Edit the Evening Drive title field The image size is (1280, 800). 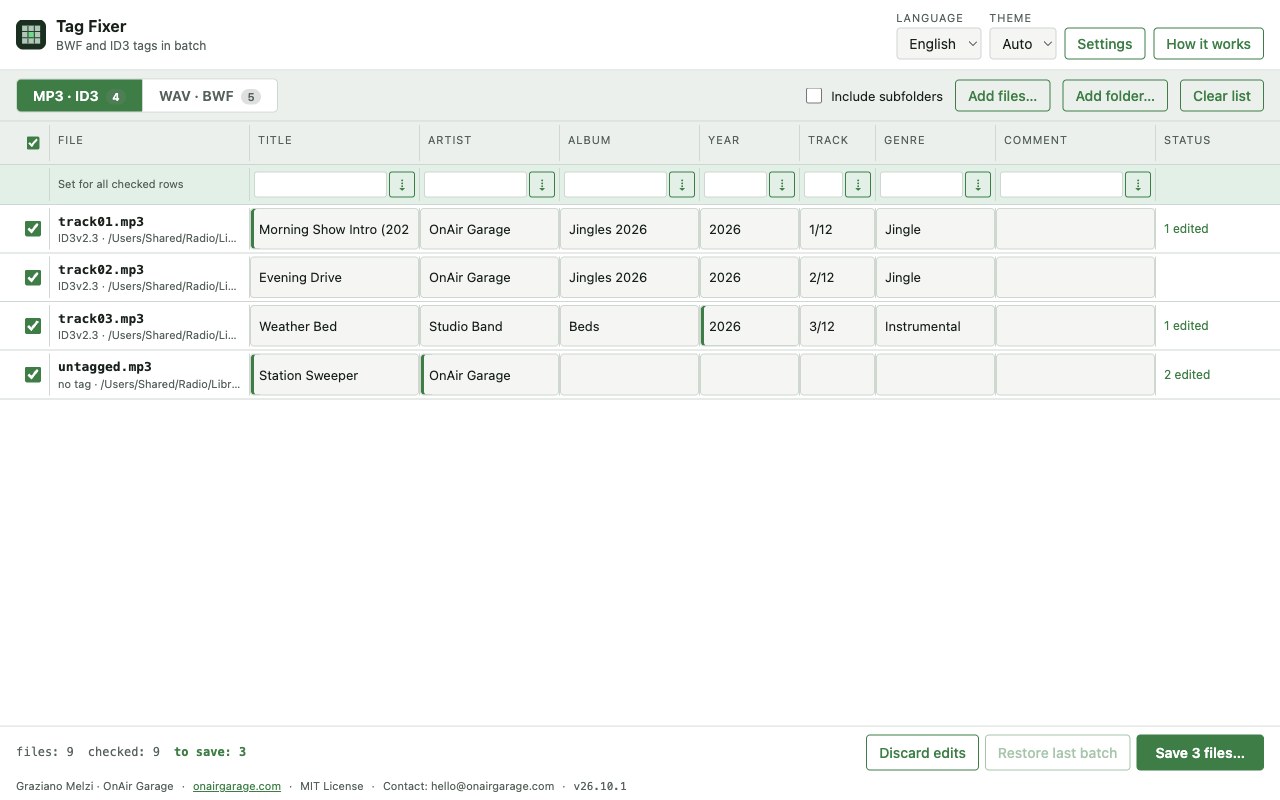pos(335,277)
